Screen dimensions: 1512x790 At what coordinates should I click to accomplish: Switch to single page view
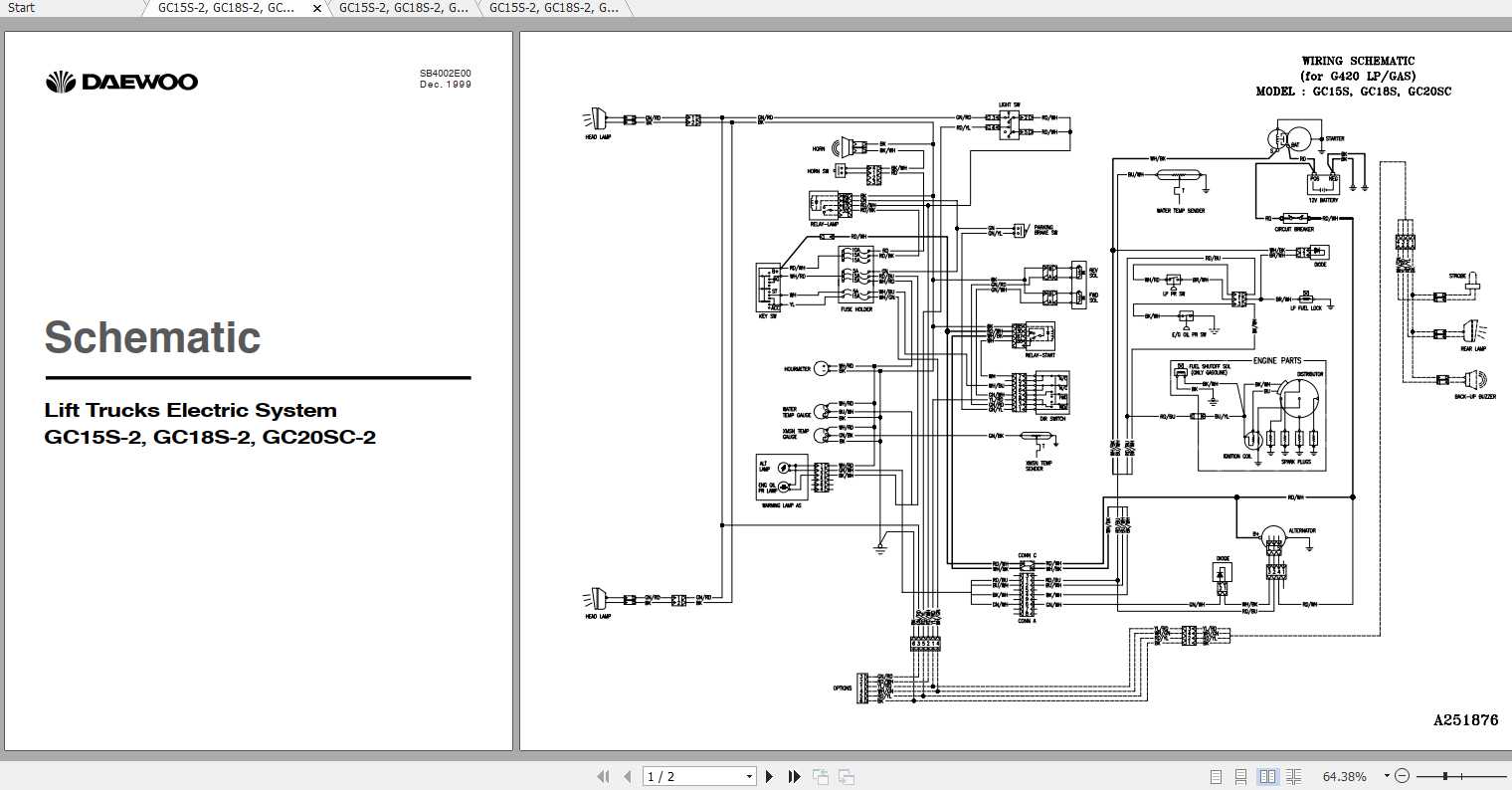(1216, 776)
